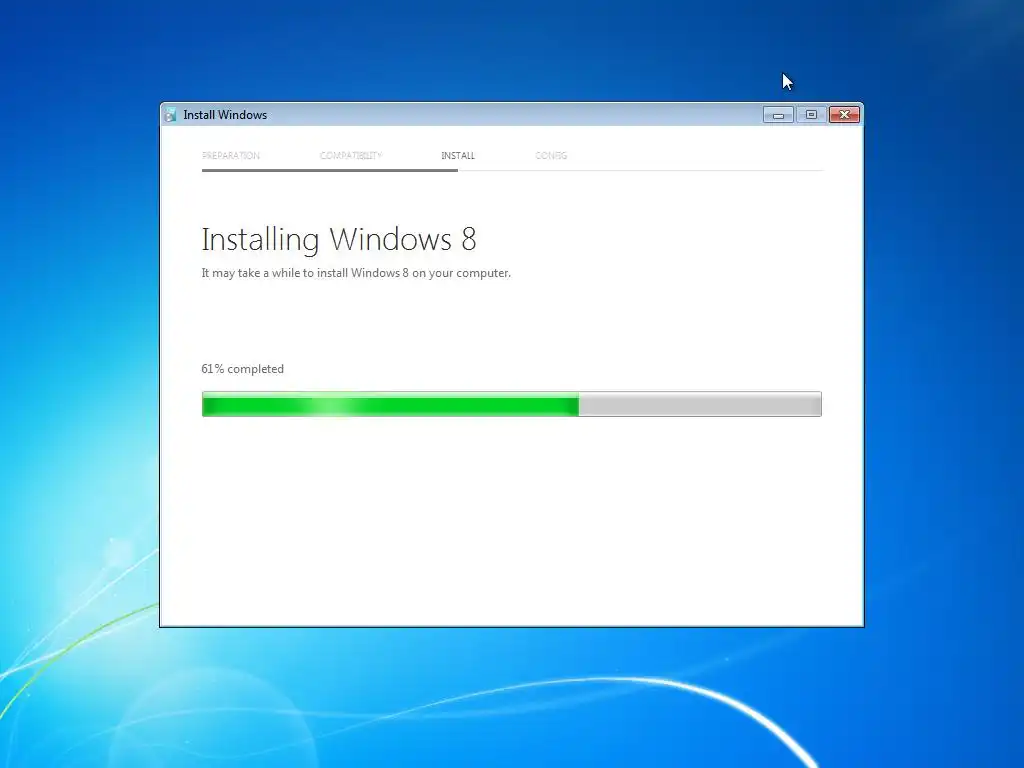
Task: Select the PREPARATION step tab
Action: 231,155
